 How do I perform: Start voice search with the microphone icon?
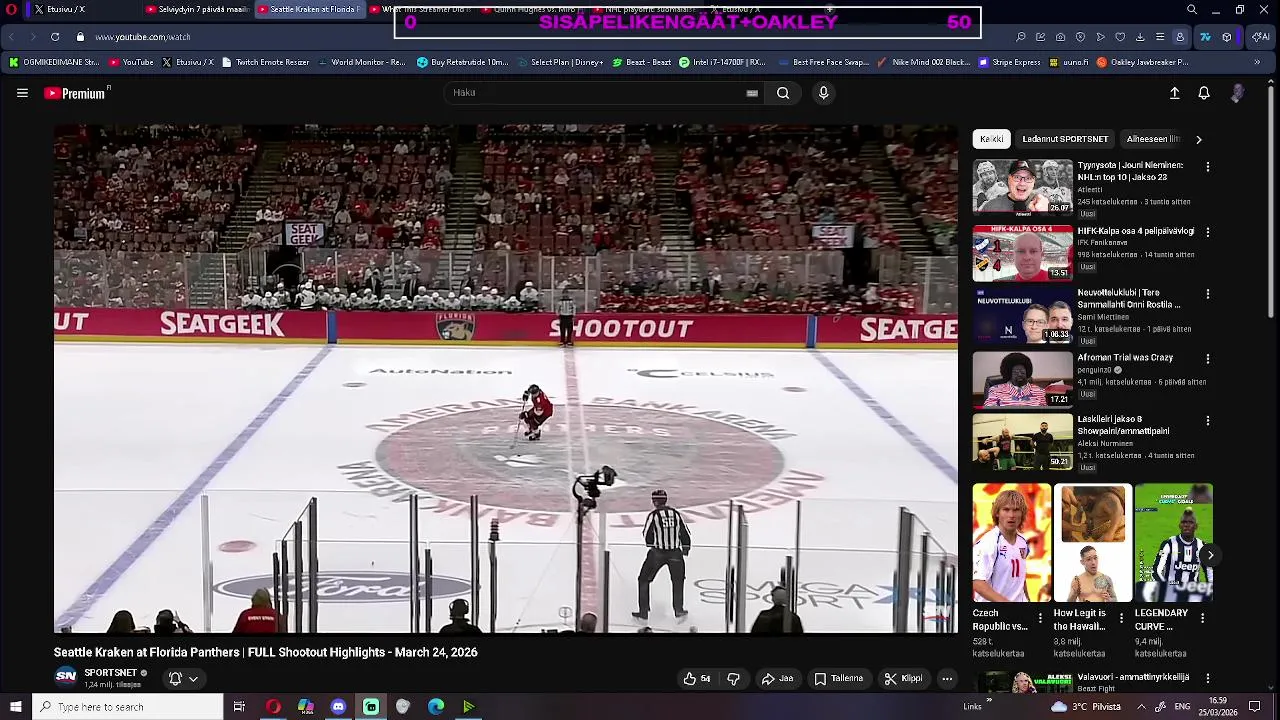coord(823,93)
